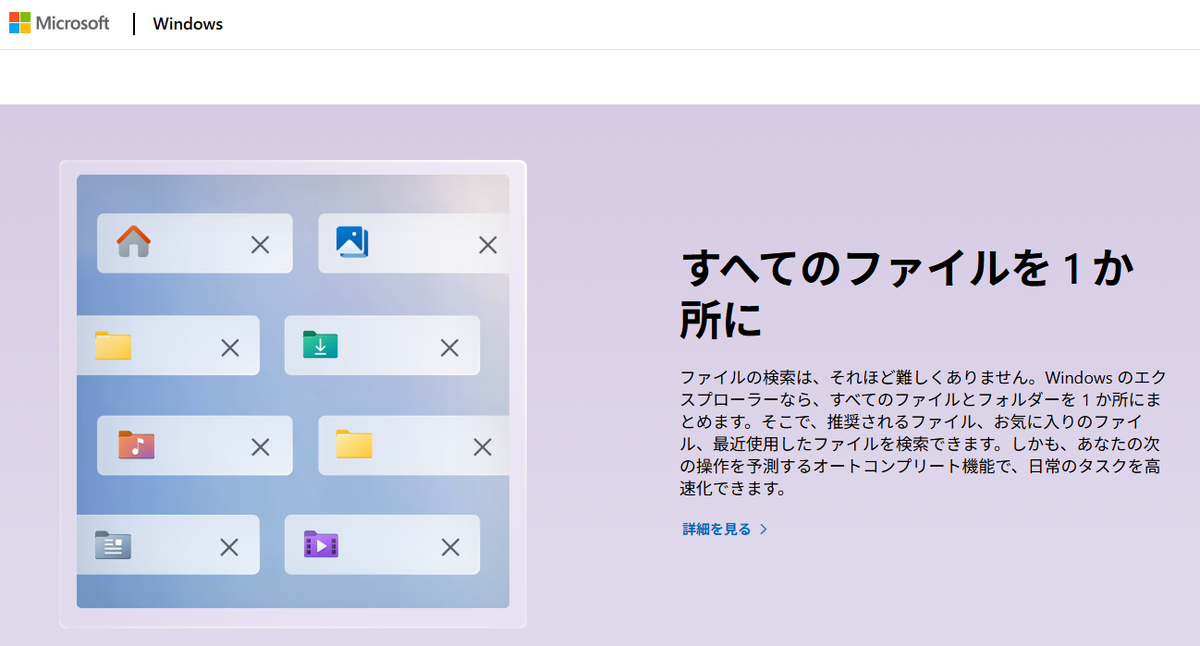The height and width of the screenshot is (646, 1200).
Task: Click the chevron after 詳細を見る
Action: pyautogui.click(x=764, y=529)
